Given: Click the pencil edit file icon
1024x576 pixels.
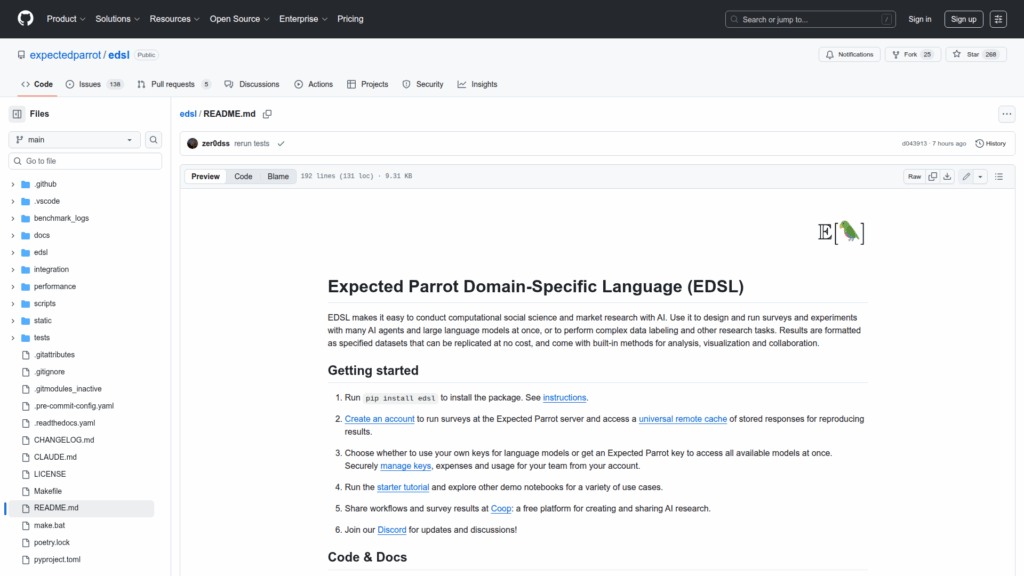Looking at the screenshot, I should [966, 176].
